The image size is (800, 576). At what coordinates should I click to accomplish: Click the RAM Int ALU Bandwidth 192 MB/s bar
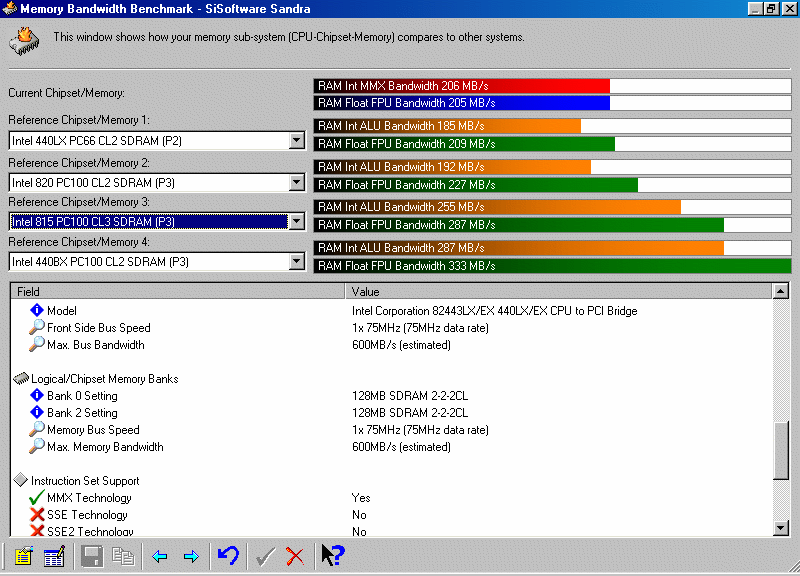coord(552,166)
